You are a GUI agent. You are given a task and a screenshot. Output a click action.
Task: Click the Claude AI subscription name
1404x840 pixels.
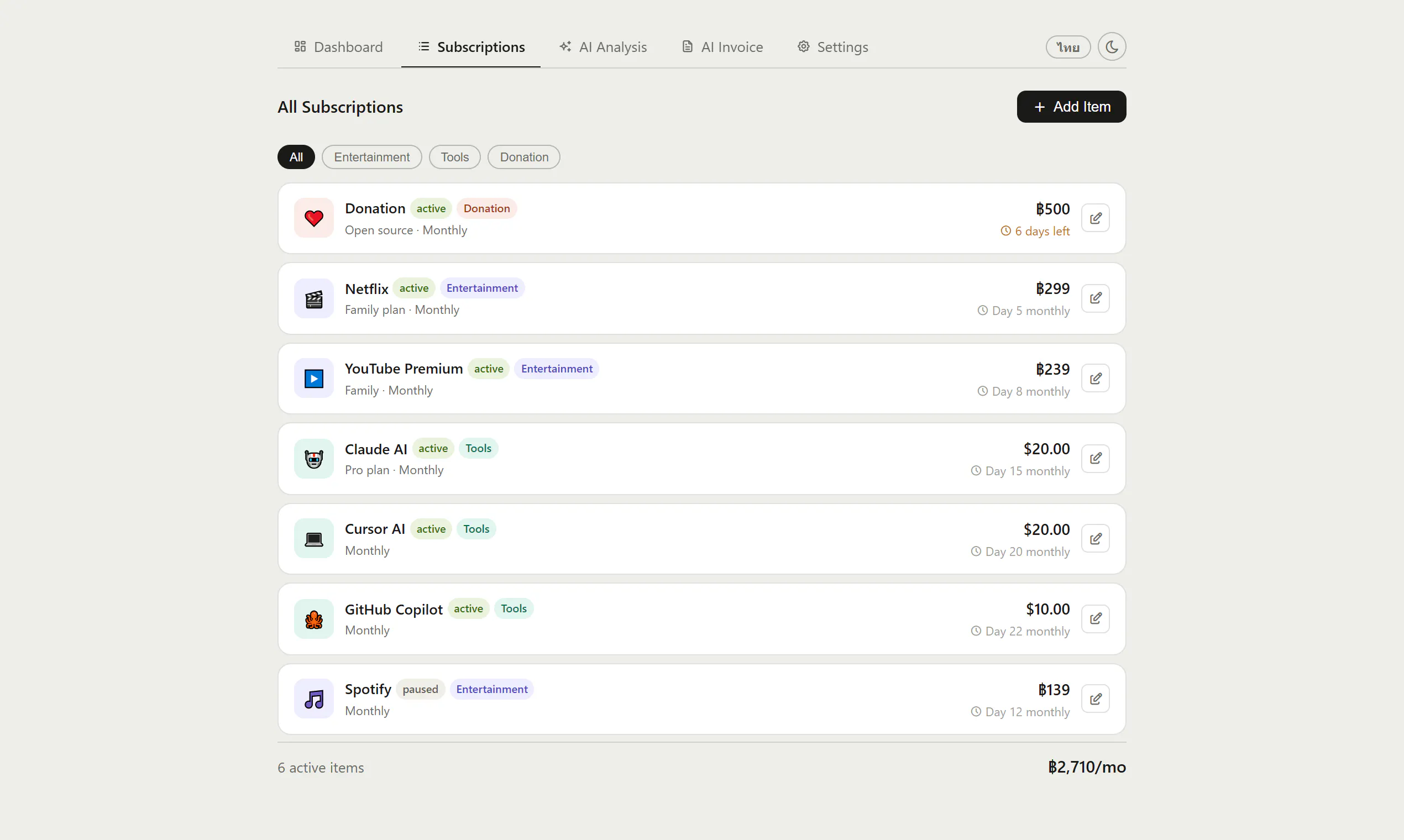[x=376, y=449]
